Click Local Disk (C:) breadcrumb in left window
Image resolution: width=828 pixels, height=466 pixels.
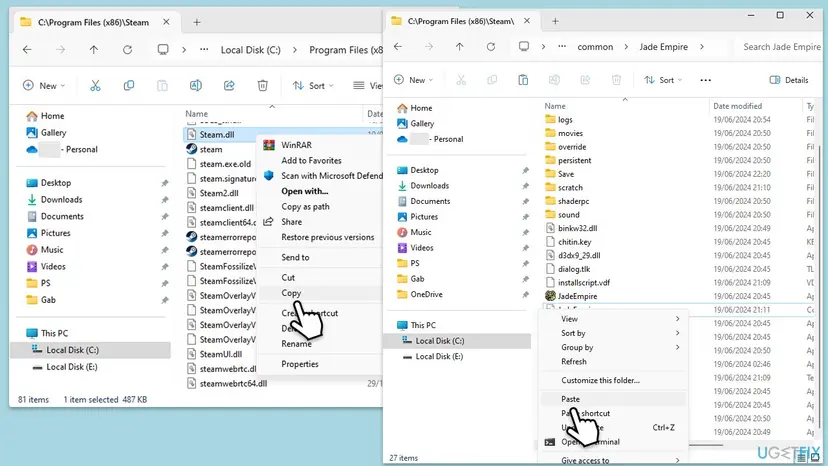point(250,50)
